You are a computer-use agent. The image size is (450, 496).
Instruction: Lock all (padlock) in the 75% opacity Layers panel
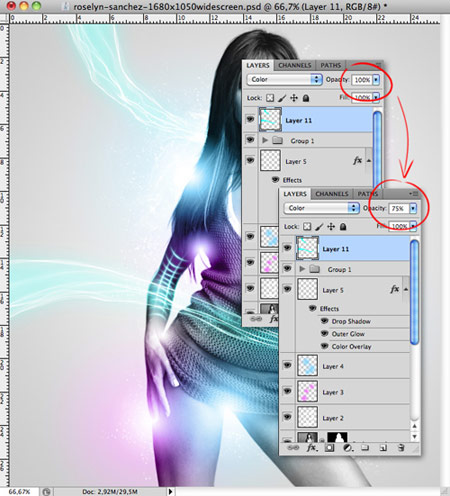[x=343, y=227]
